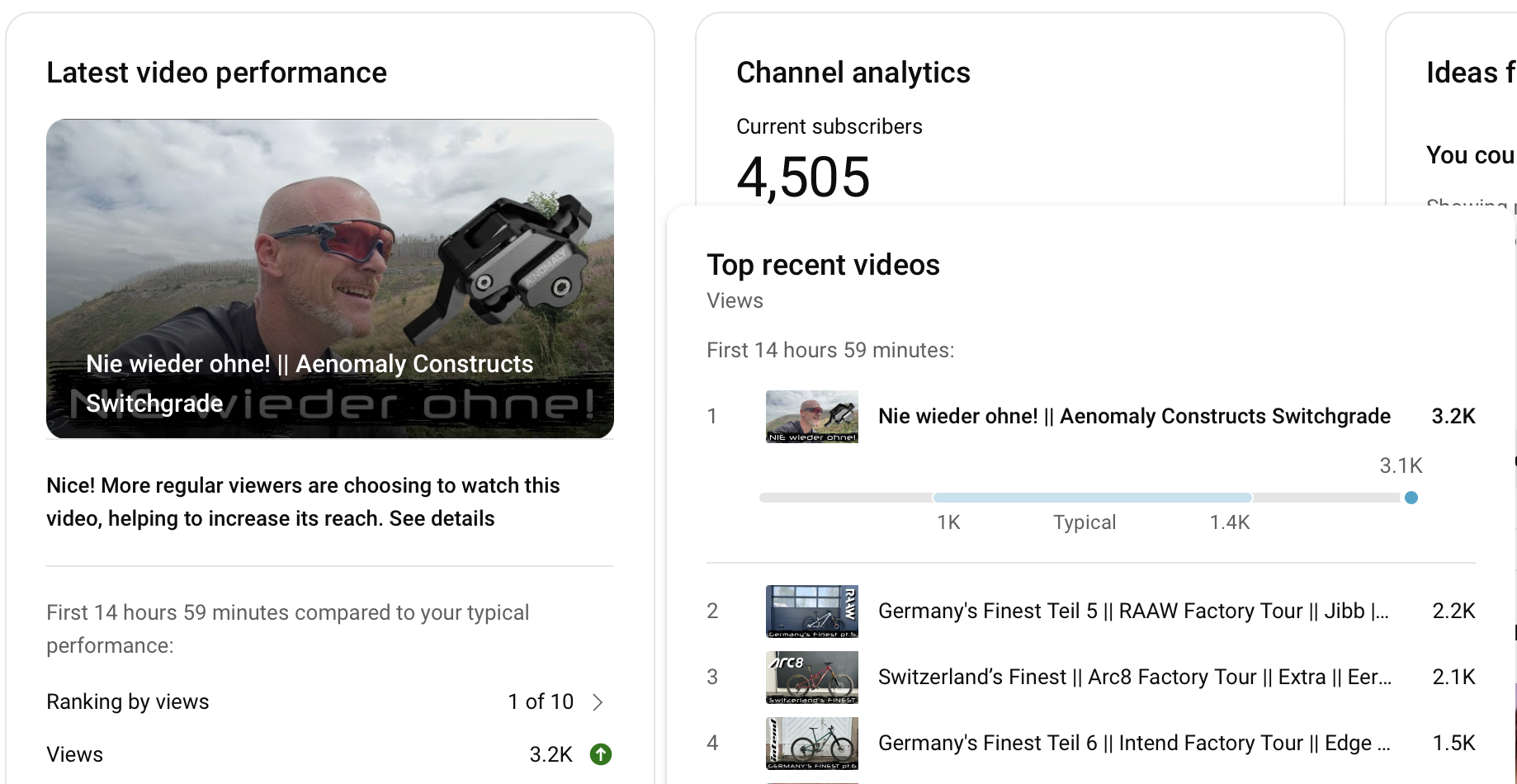
Task: Click the 2.1K view count for Arc8 Factory Tour
Action: pyautogui.click(x=1453, y=677)
